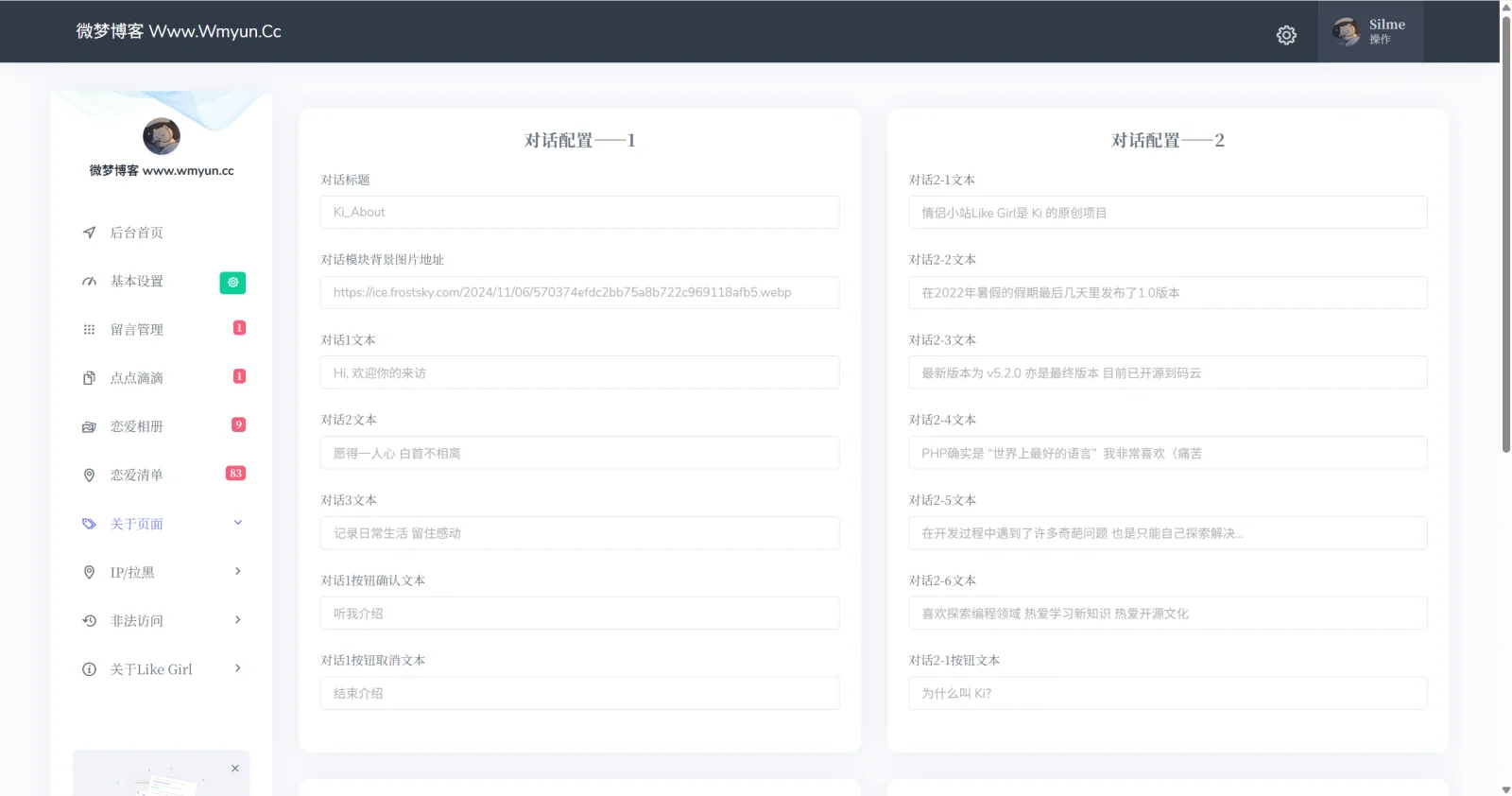Click the 后台首页 navigation arrow icon
The width and height of the screenshot is (1512, 796).
click(89, 233)
